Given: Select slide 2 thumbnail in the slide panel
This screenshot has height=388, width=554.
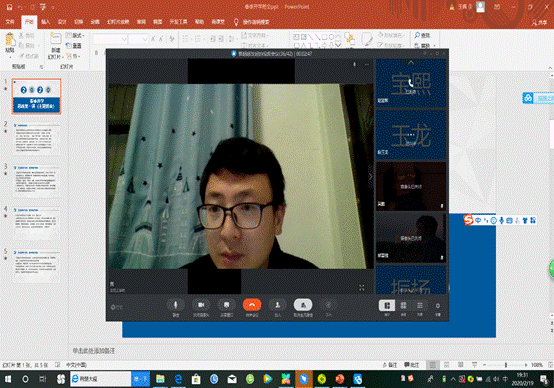Looking at the screenshot, I should pos(36,139).
